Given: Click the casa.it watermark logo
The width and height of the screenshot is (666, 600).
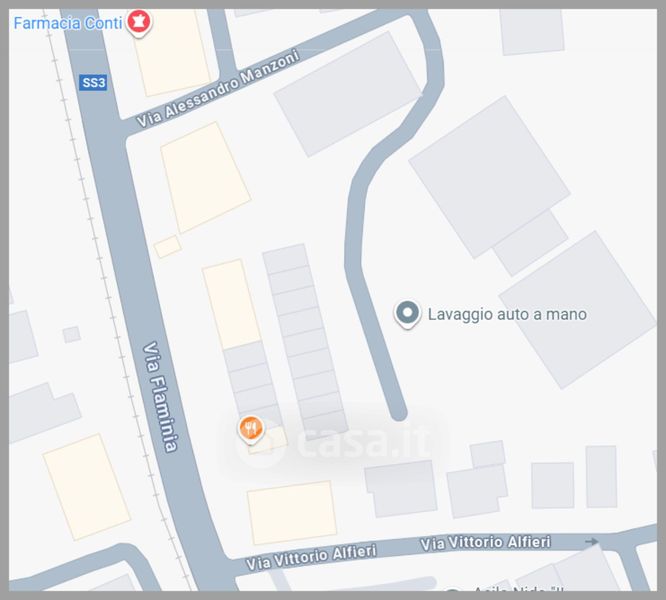Looking at the screenshot, I should tap(336, 442).
